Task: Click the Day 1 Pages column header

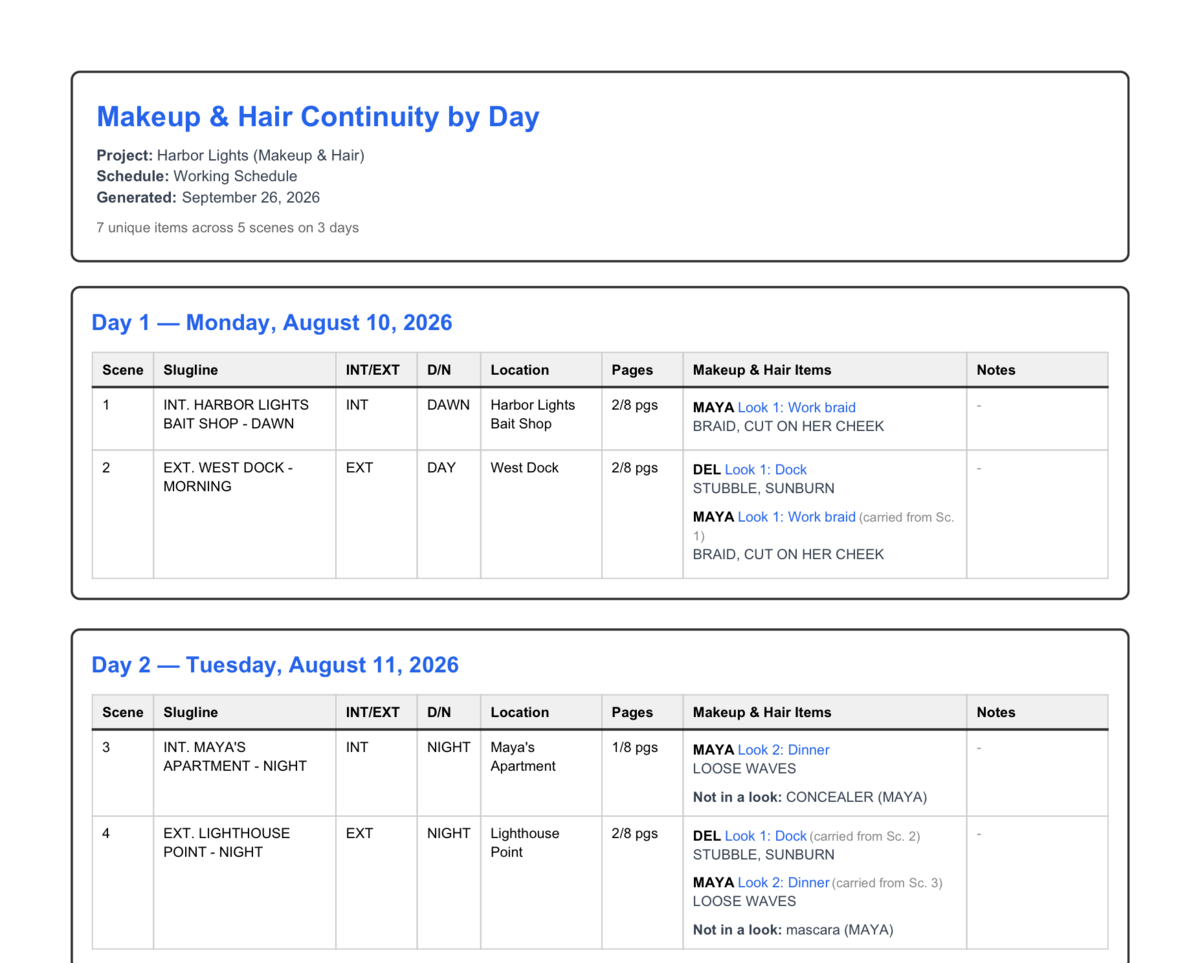Action: pos(642,370)
